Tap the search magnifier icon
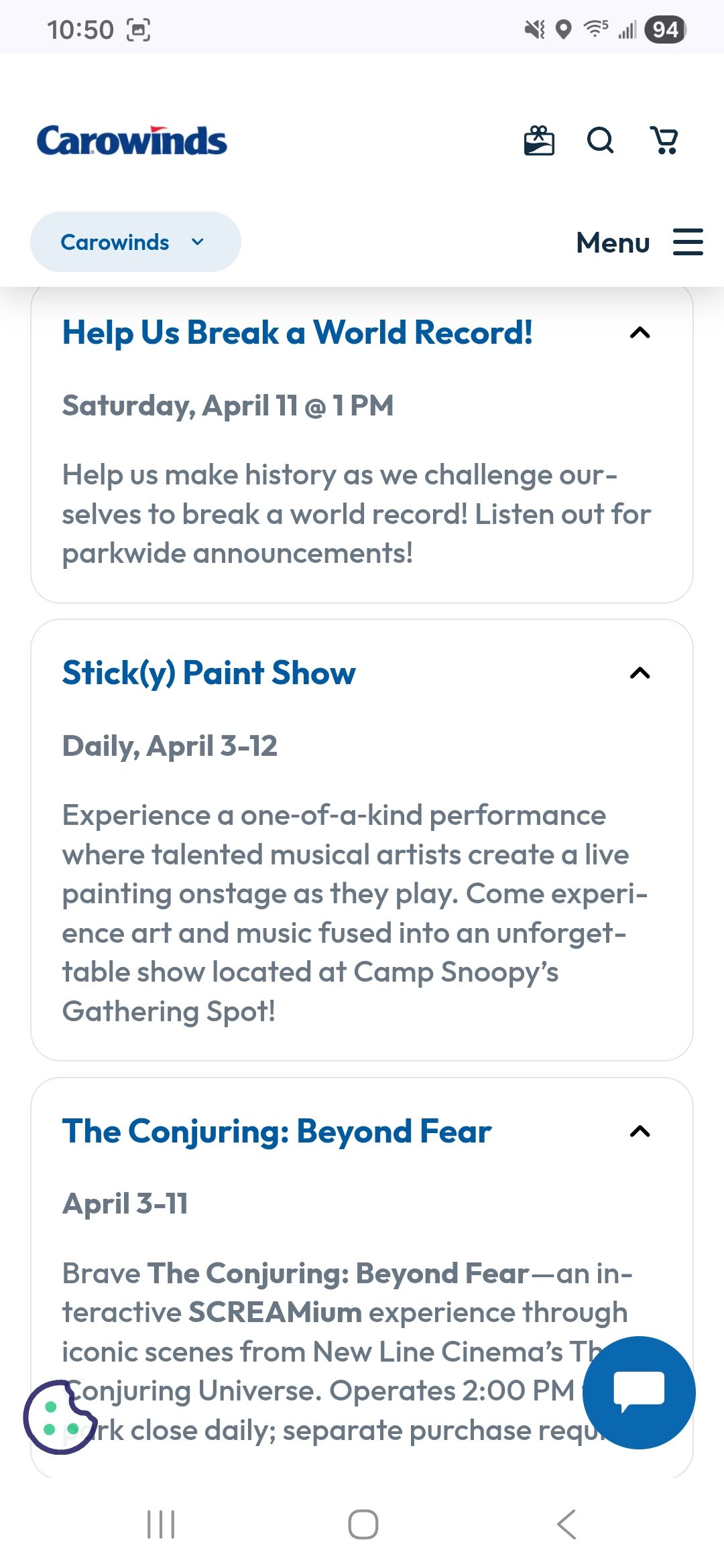724x1568 pixels. tap(600, 141)
